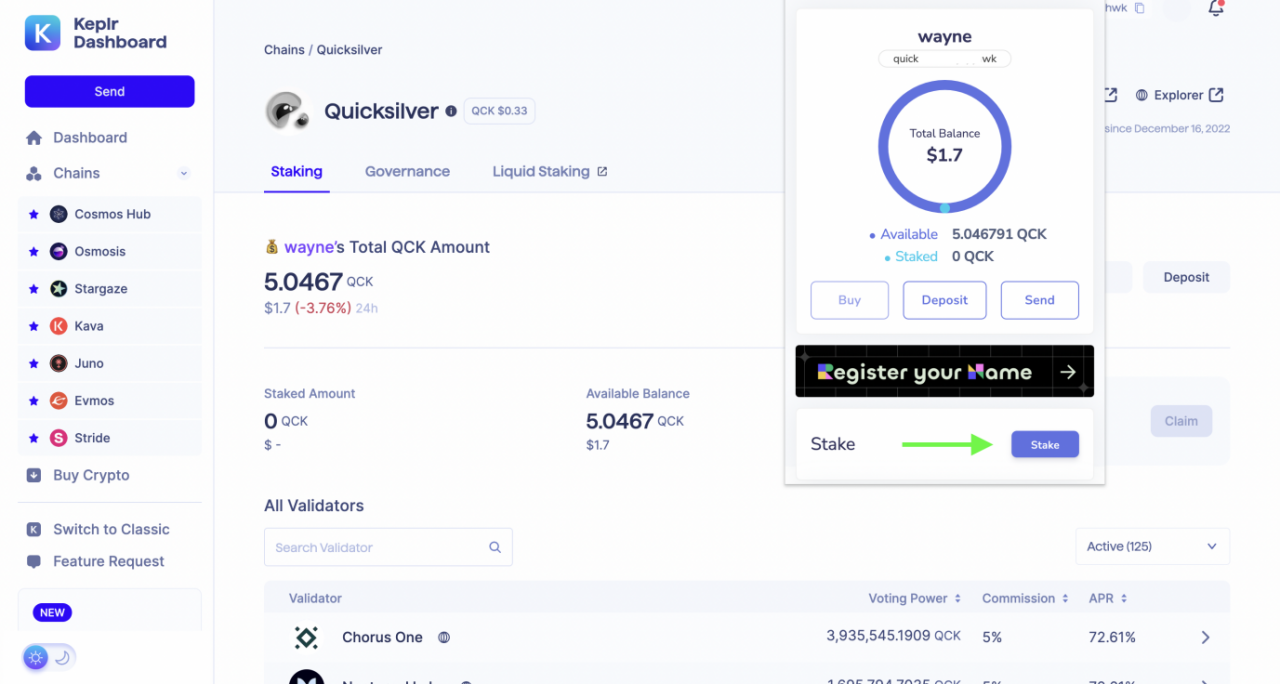Viewport: 1280px width, 684px height.
Task: Toggle favorite star for Stargaze
Action: point(33,289)
